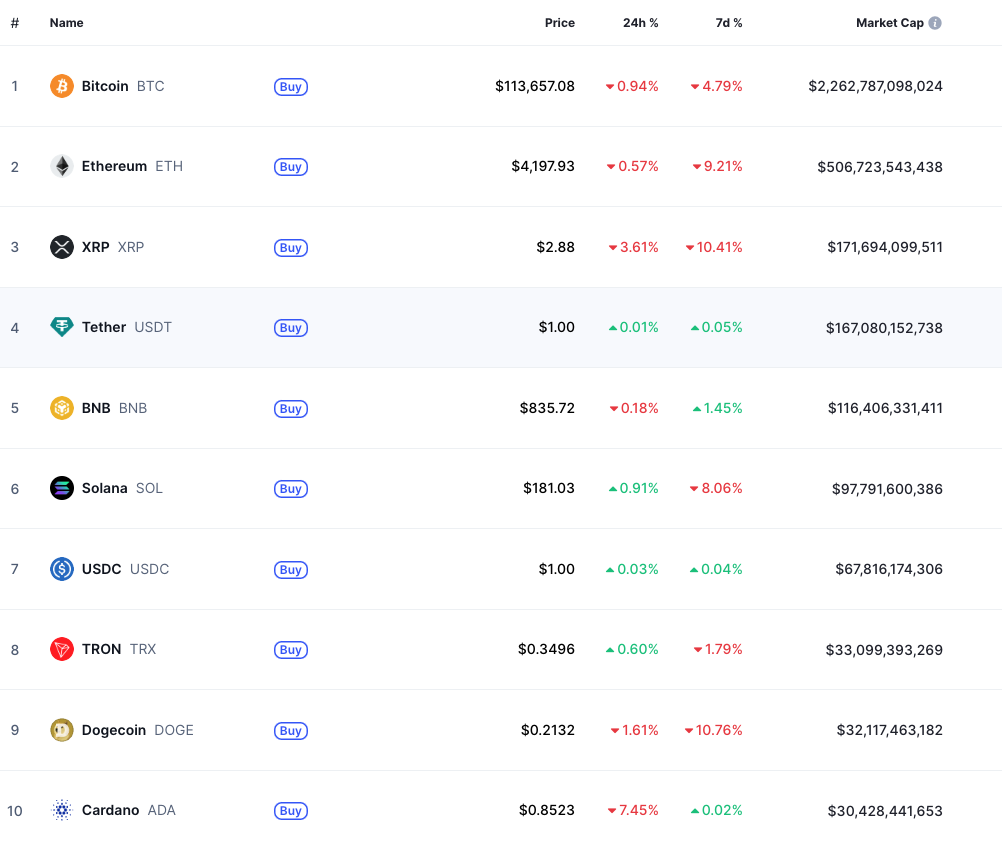Click USDC market cap $67,816,174,306

(889, 569)
